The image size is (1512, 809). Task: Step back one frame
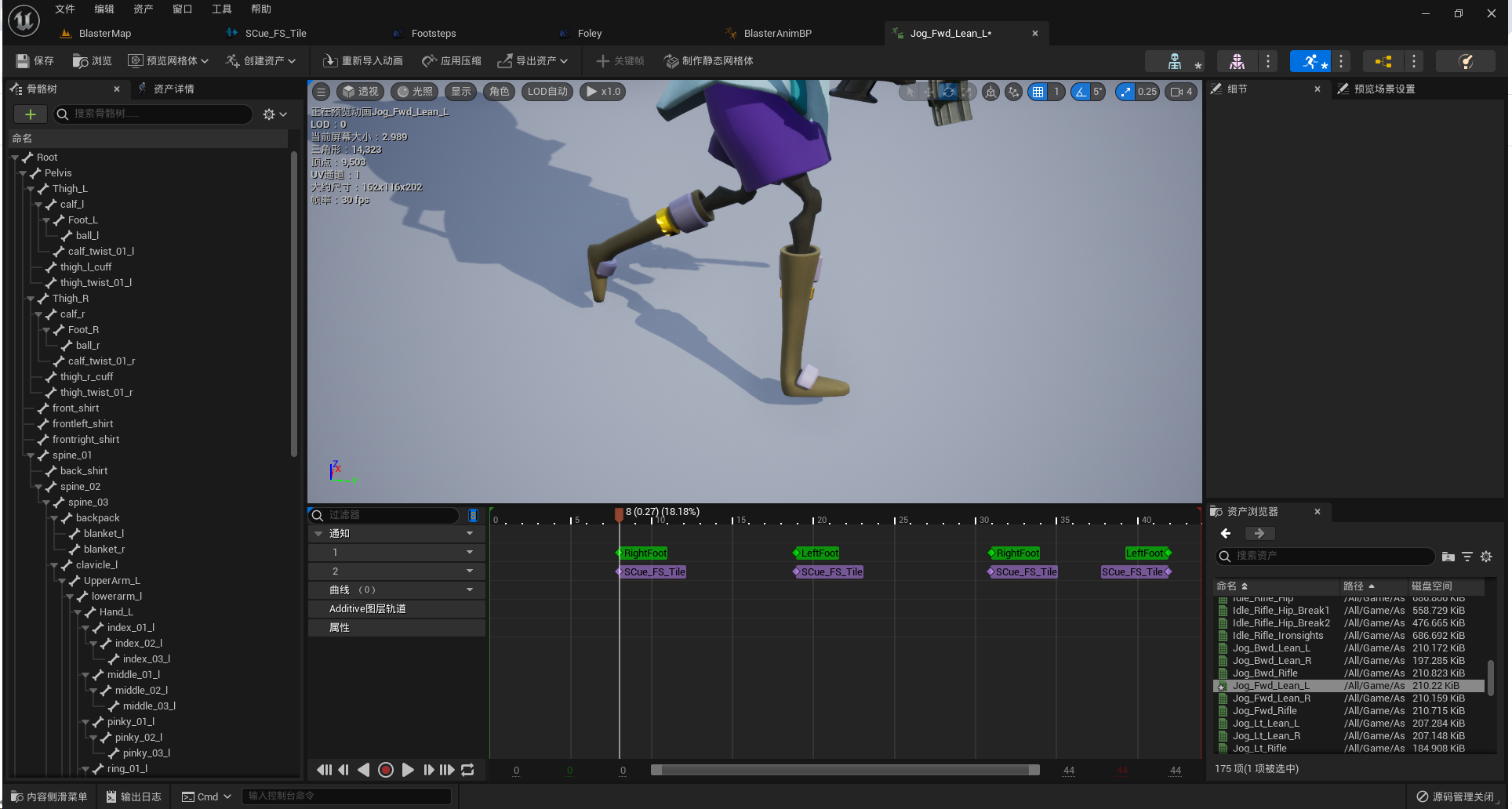[x=343, y=770]
